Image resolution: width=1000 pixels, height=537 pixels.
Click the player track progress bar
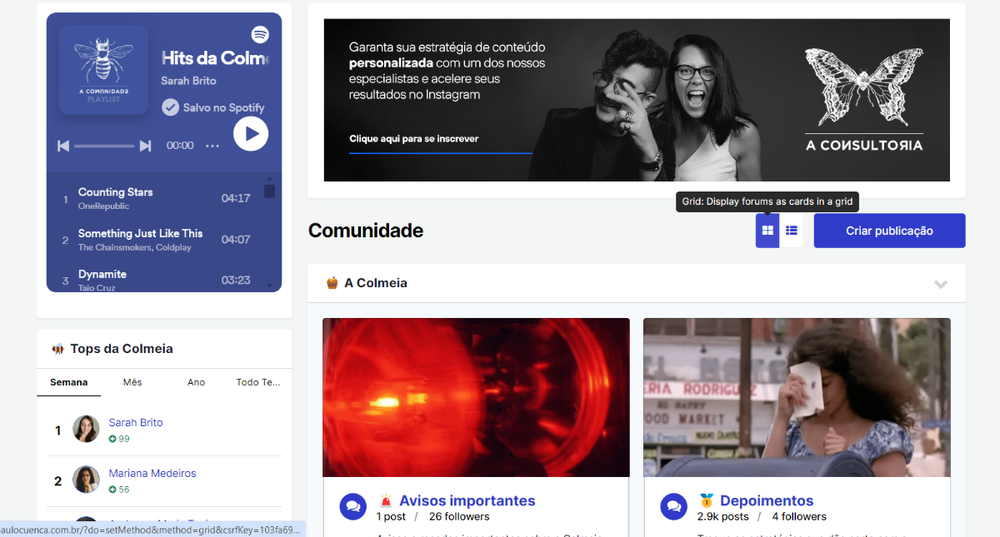pos(104,146)
